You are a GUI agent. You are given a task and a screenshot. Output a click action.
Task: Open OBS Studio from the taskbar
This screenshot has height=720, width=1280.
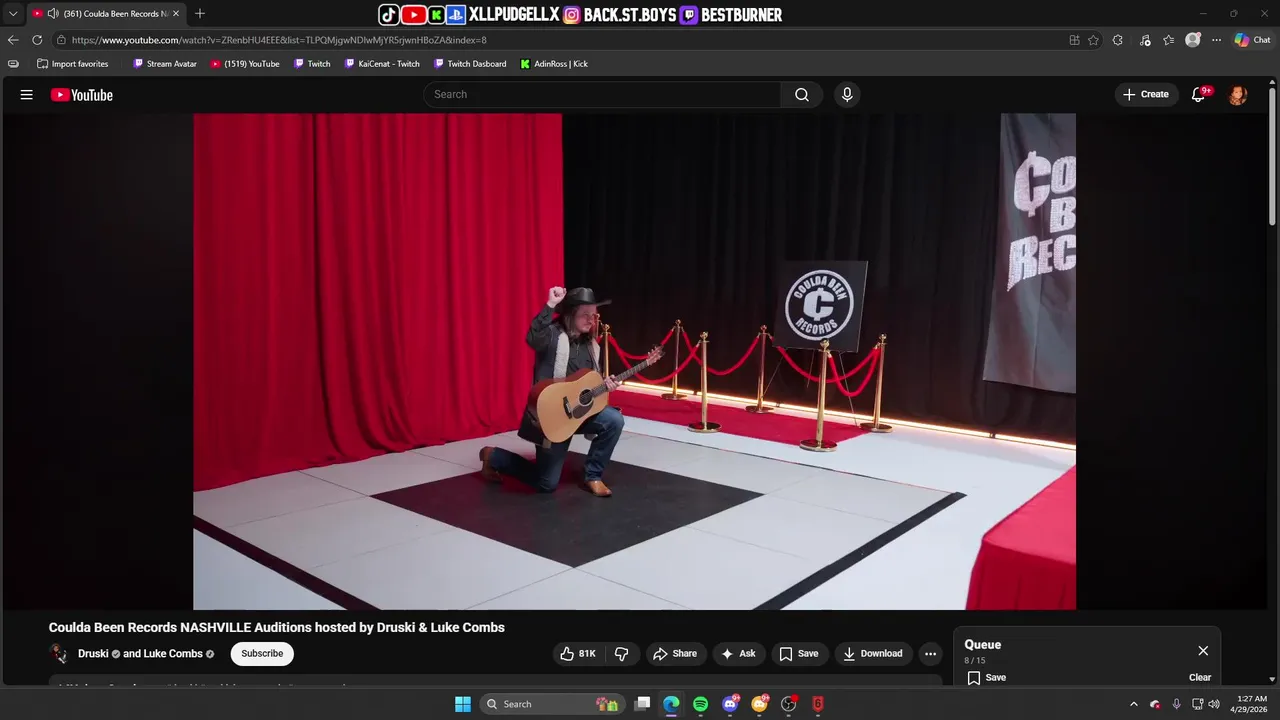click(789, 704)
